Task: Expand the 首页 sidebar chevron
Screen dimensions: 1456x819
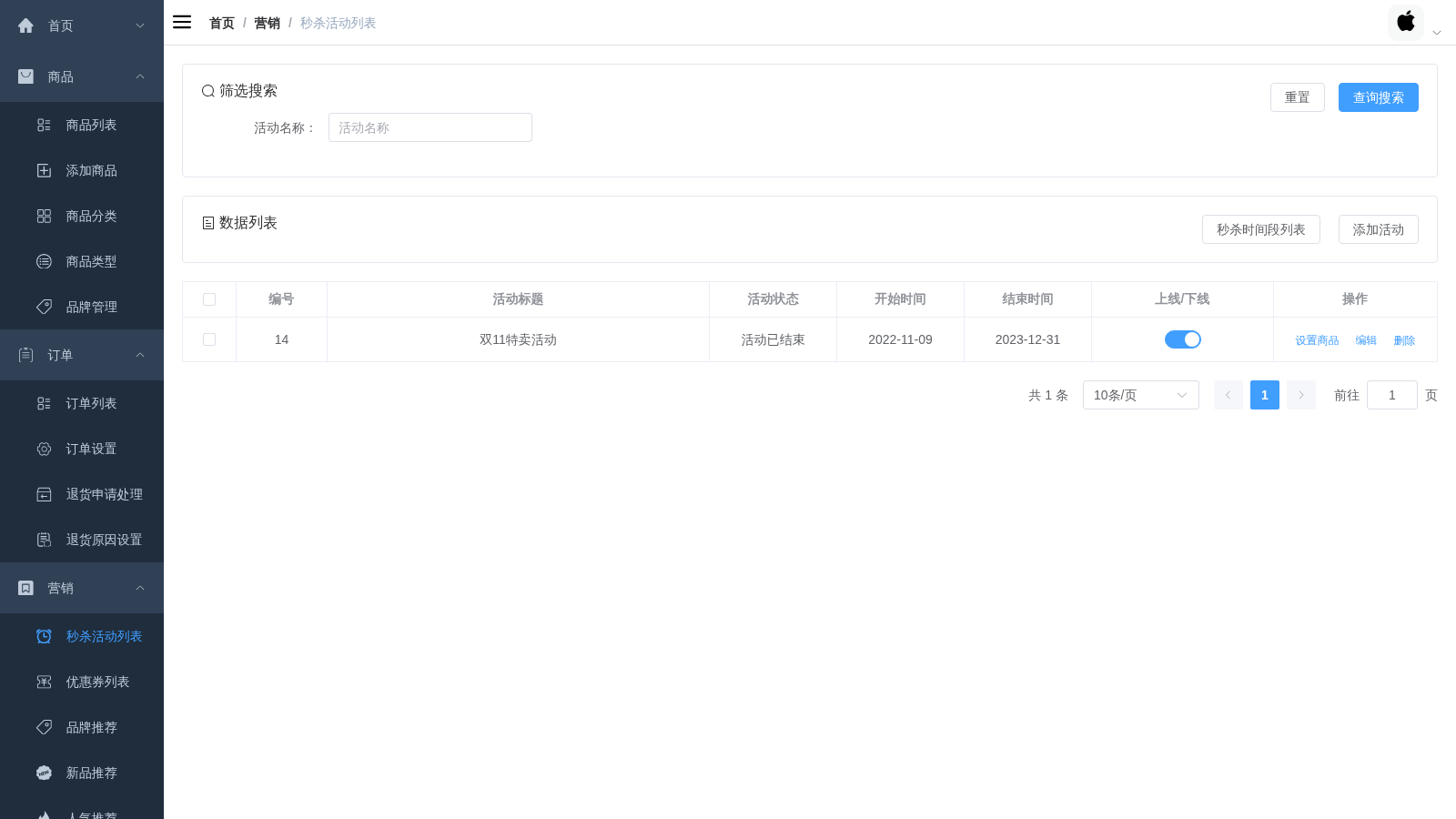Action: coord(140,25)
